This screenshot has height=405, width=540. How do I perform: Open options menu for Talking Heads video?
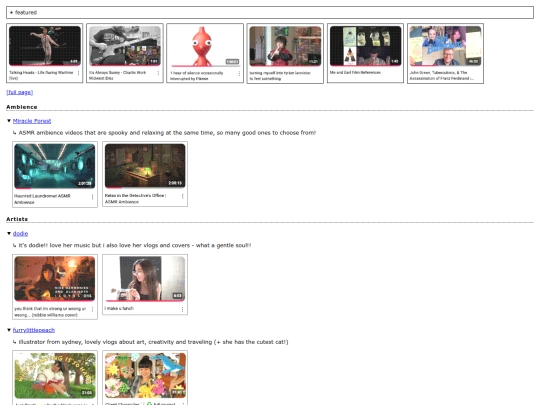79,73
